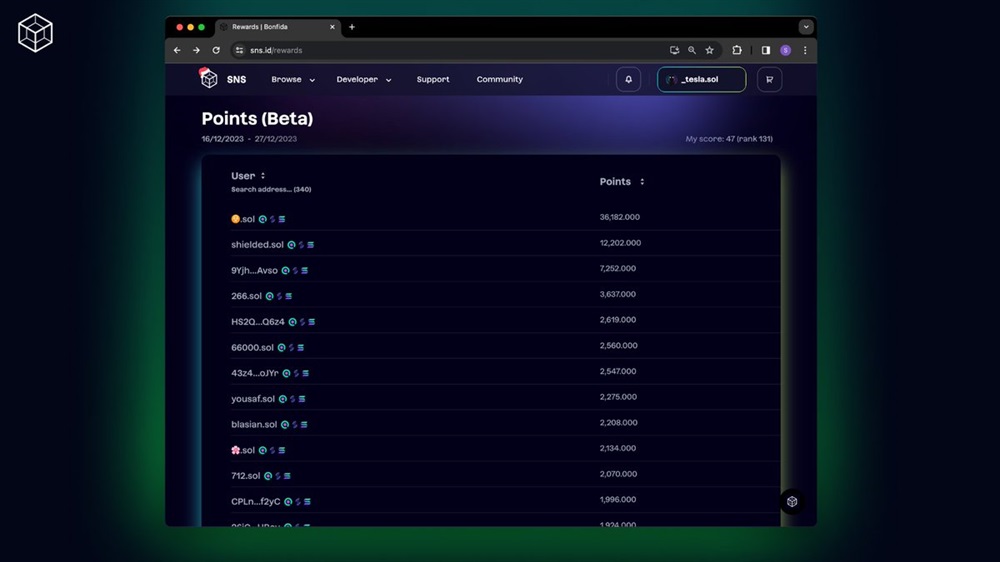This screenshot has height=562, width=1000.
Task: Open the yousaf.sol user entry
Action: click(253, 399)
